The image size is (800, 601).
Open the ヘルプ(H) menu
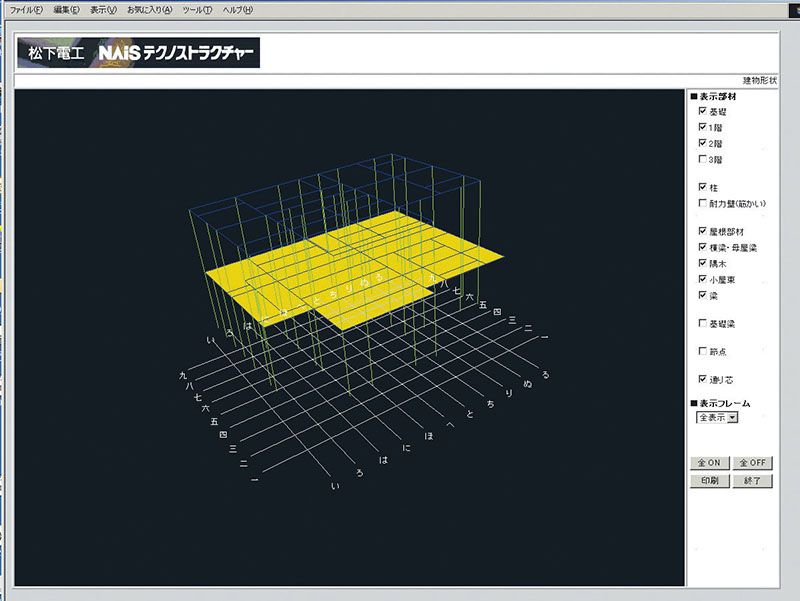(x=238, y=9)
